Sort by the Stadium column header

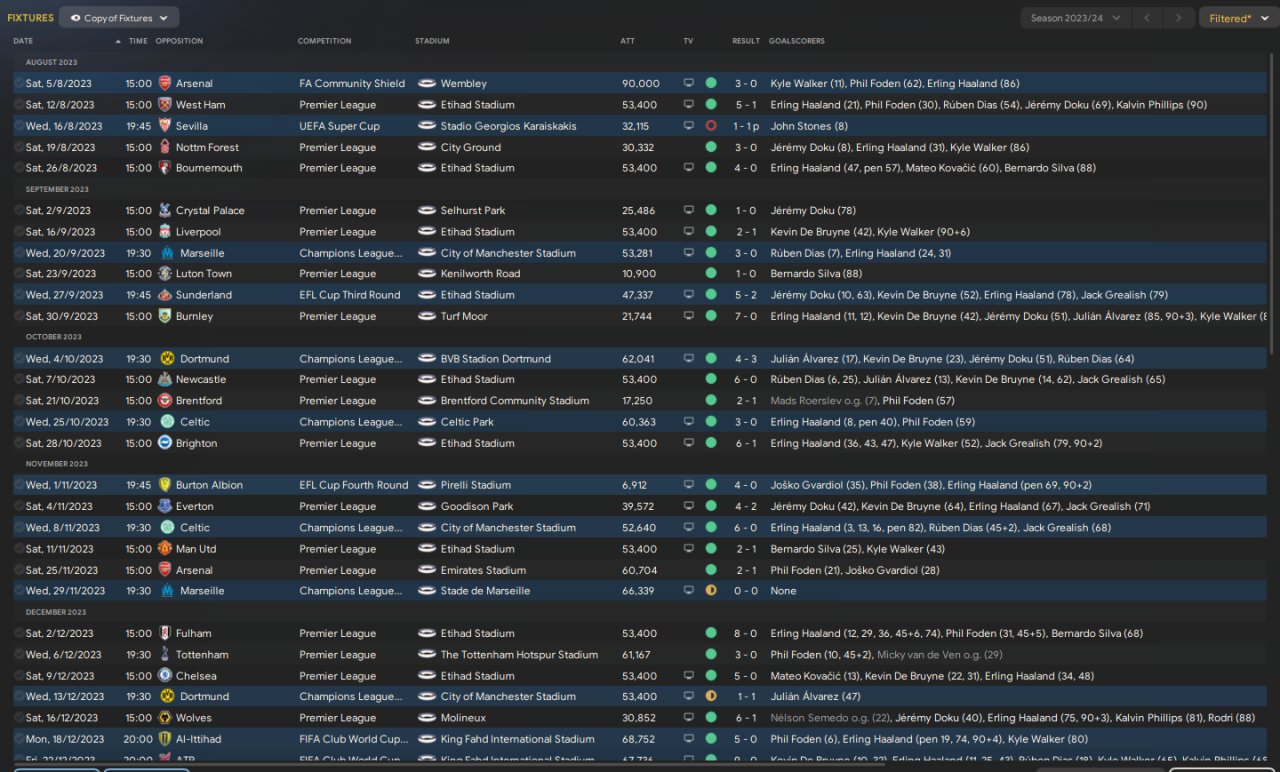tap(432, 41)
